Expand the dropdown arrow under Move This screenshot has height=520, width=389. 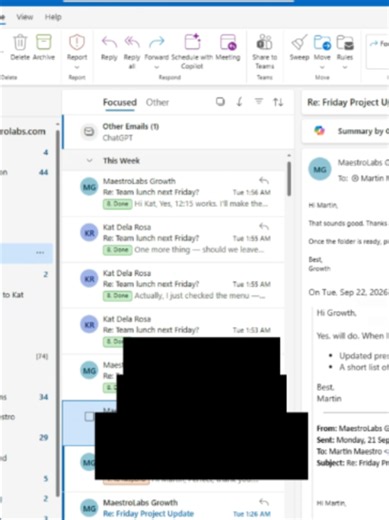pyautogui.click(x=322, y=67)
